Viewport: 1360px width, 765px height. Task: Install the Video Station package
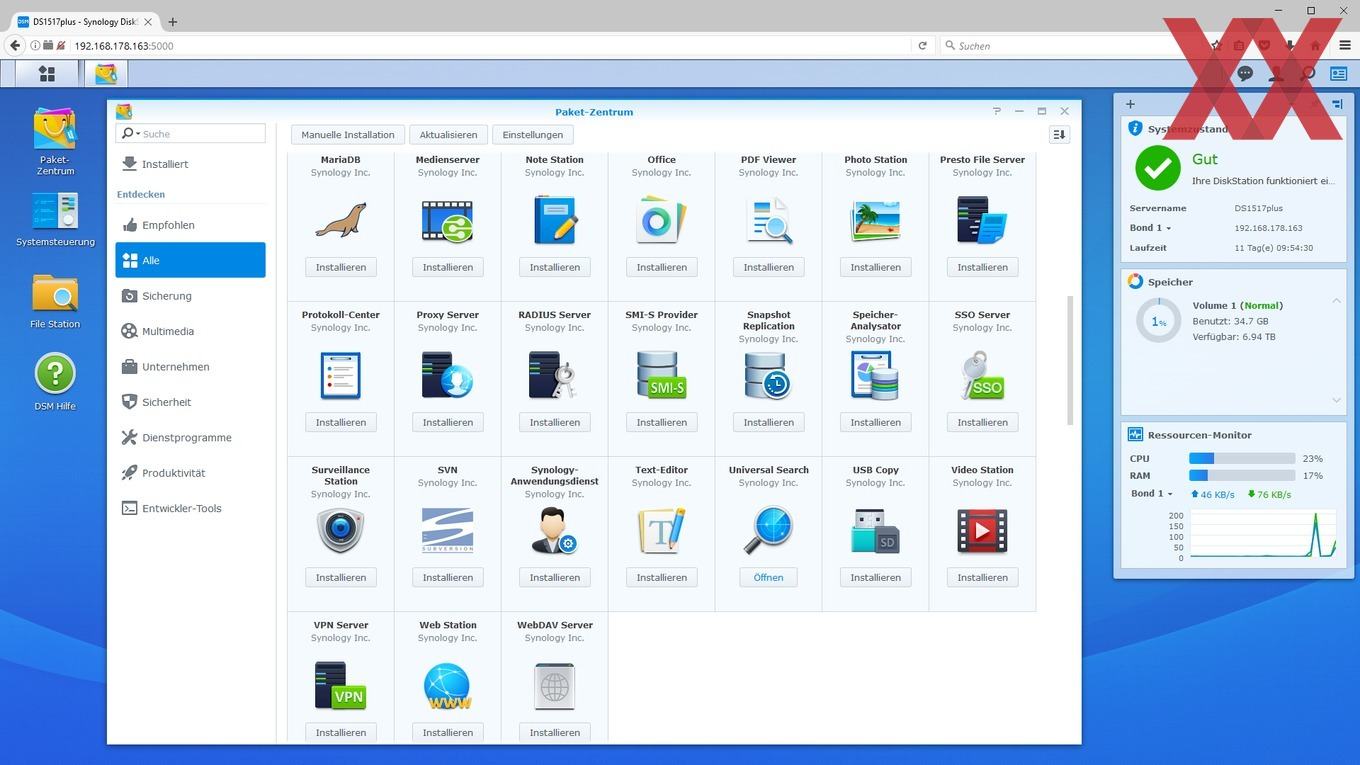982,577
